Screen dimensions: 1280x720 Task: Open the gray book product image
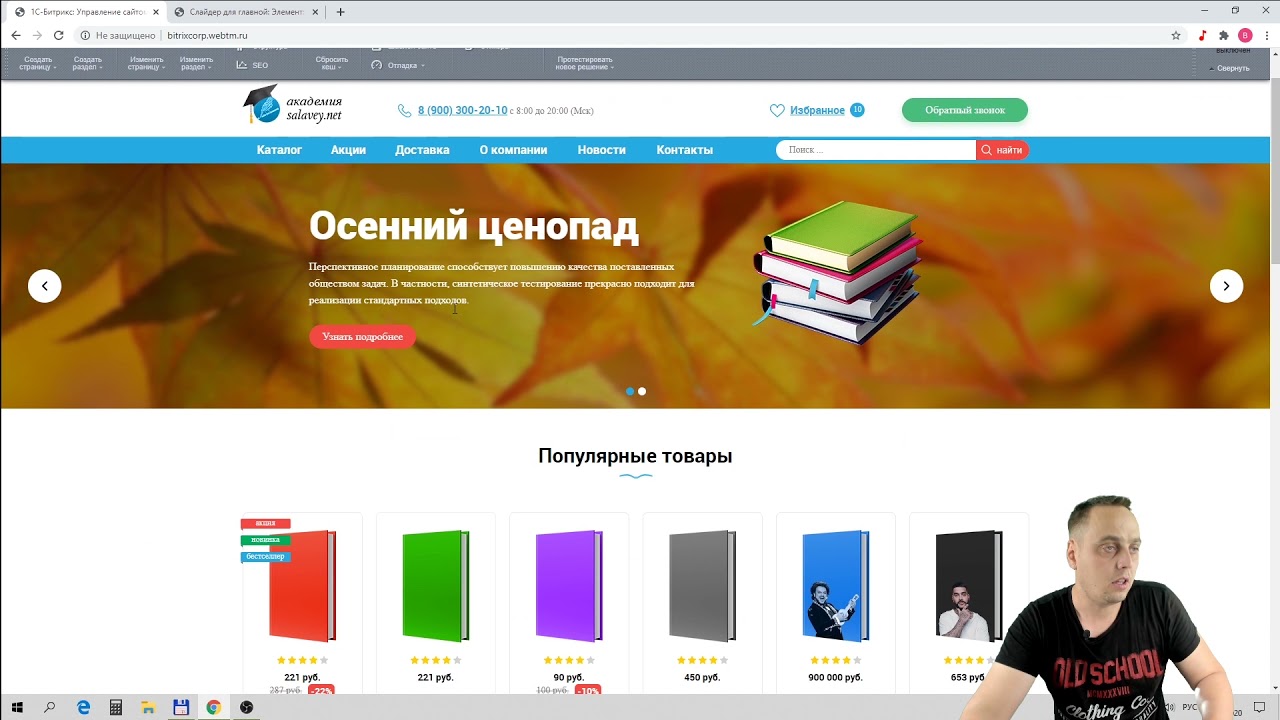[702, 585]
